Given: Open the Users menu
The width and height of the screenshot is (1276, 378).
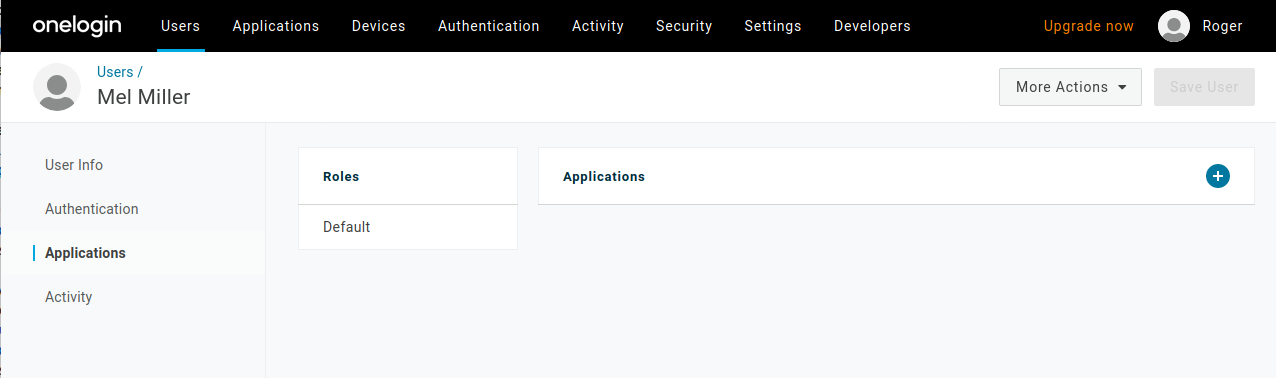Looking at the screenshot, I should (180, 26).
